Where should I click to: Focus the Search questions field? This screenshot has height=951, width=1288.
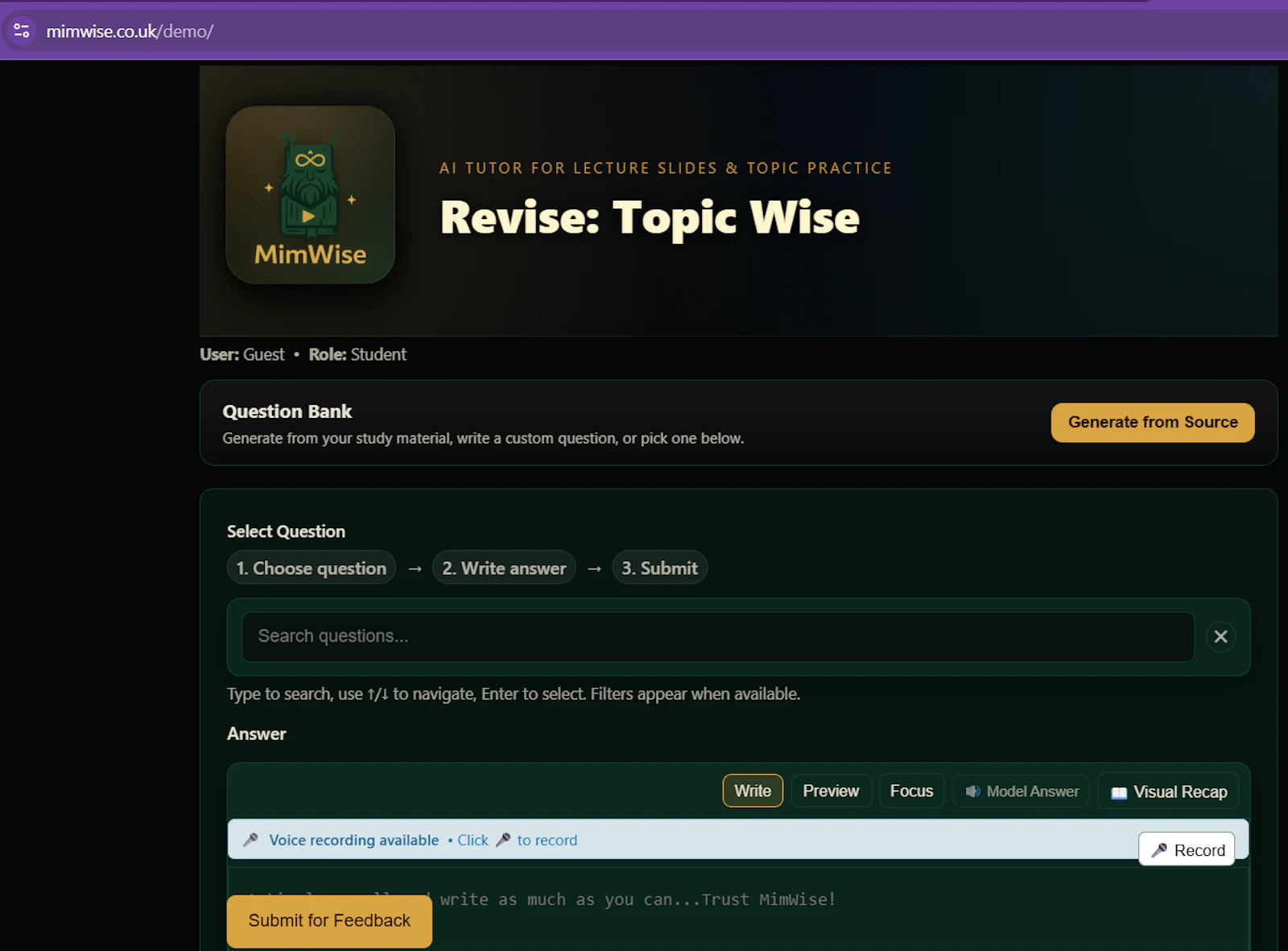718,636
